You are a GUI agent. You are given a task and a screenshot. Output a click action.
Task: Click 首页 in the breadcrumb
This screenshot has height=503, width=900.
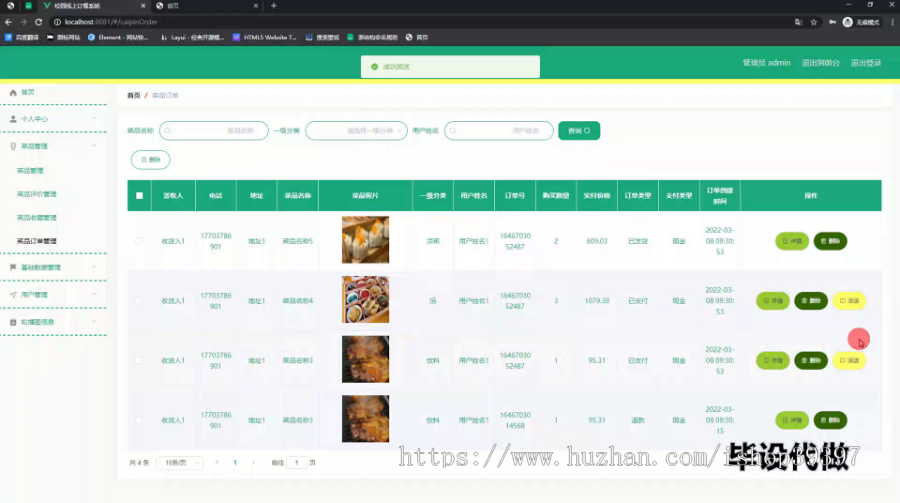coord(134,95)
